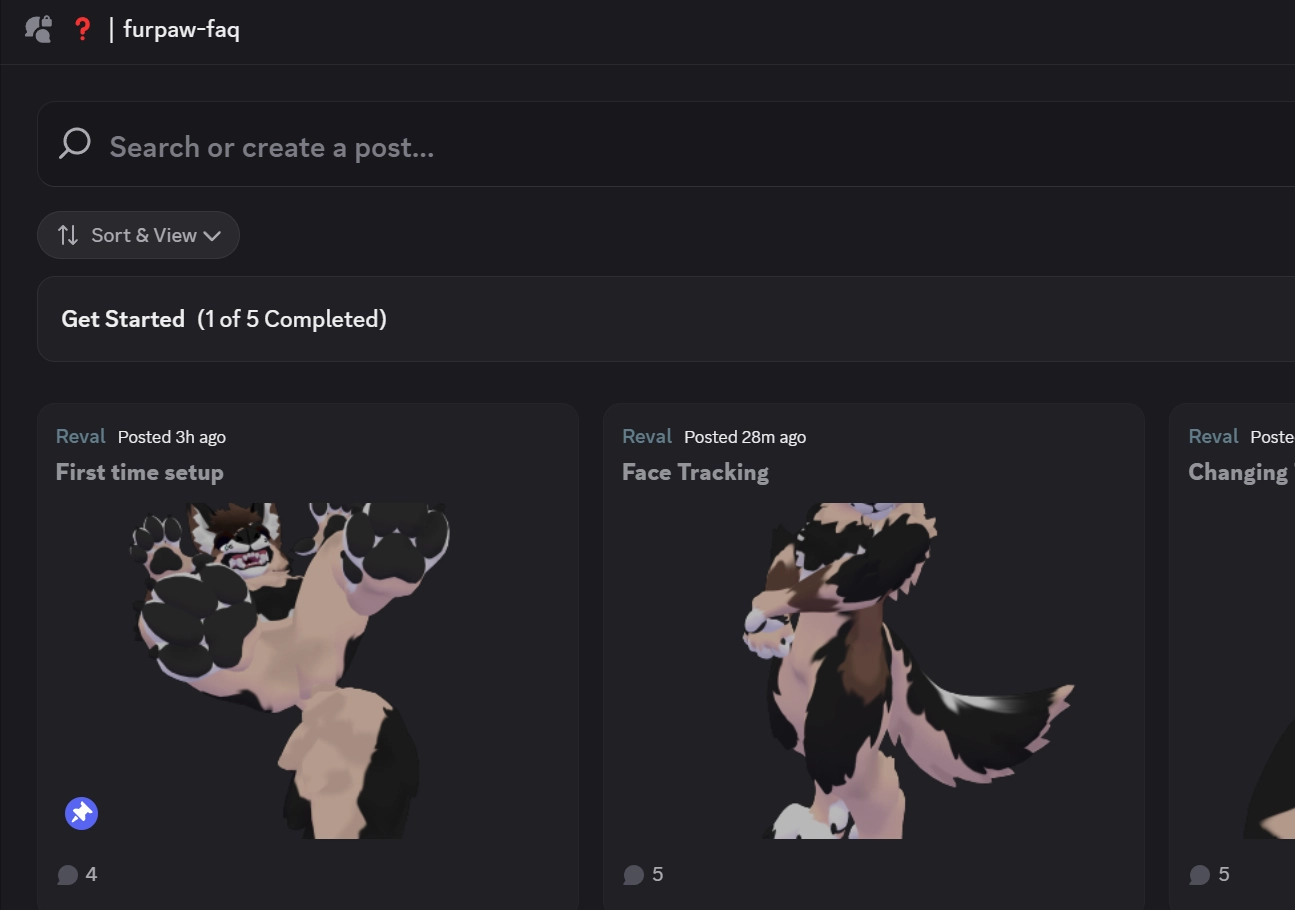Expand the Get Started checklist
Screen dimensions: 1295x910
pos(666,319)
